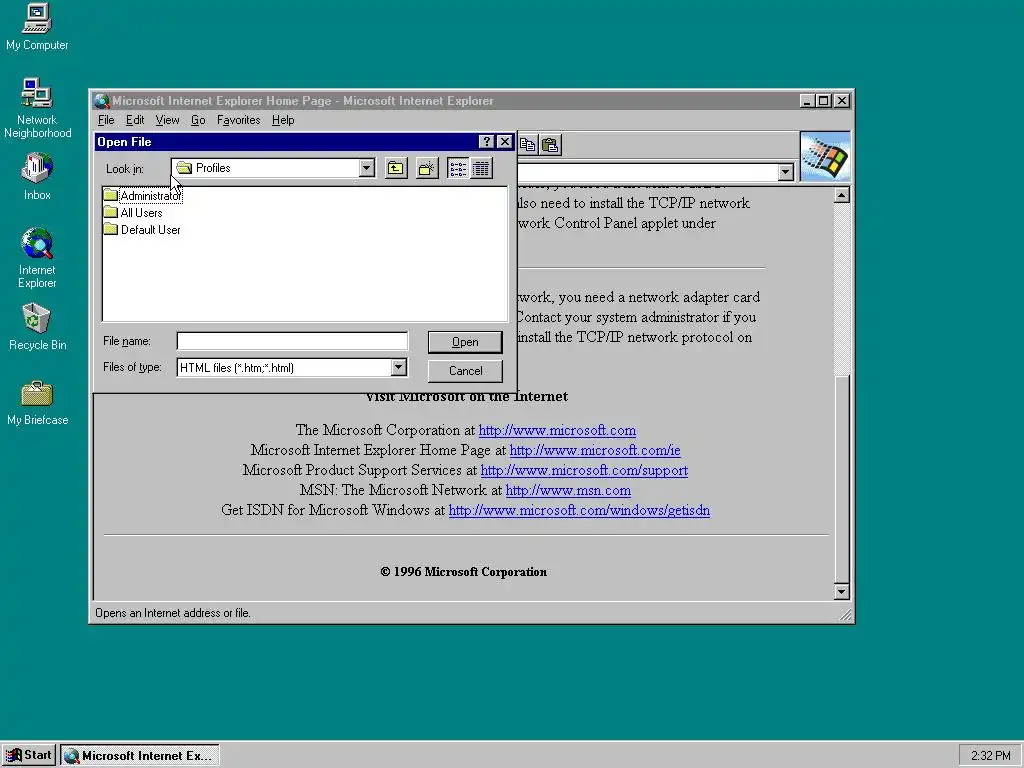Click the IE address bar field
Image resolution: width=1024 pixels, height=768 pixels.
[x=647, y=172]
